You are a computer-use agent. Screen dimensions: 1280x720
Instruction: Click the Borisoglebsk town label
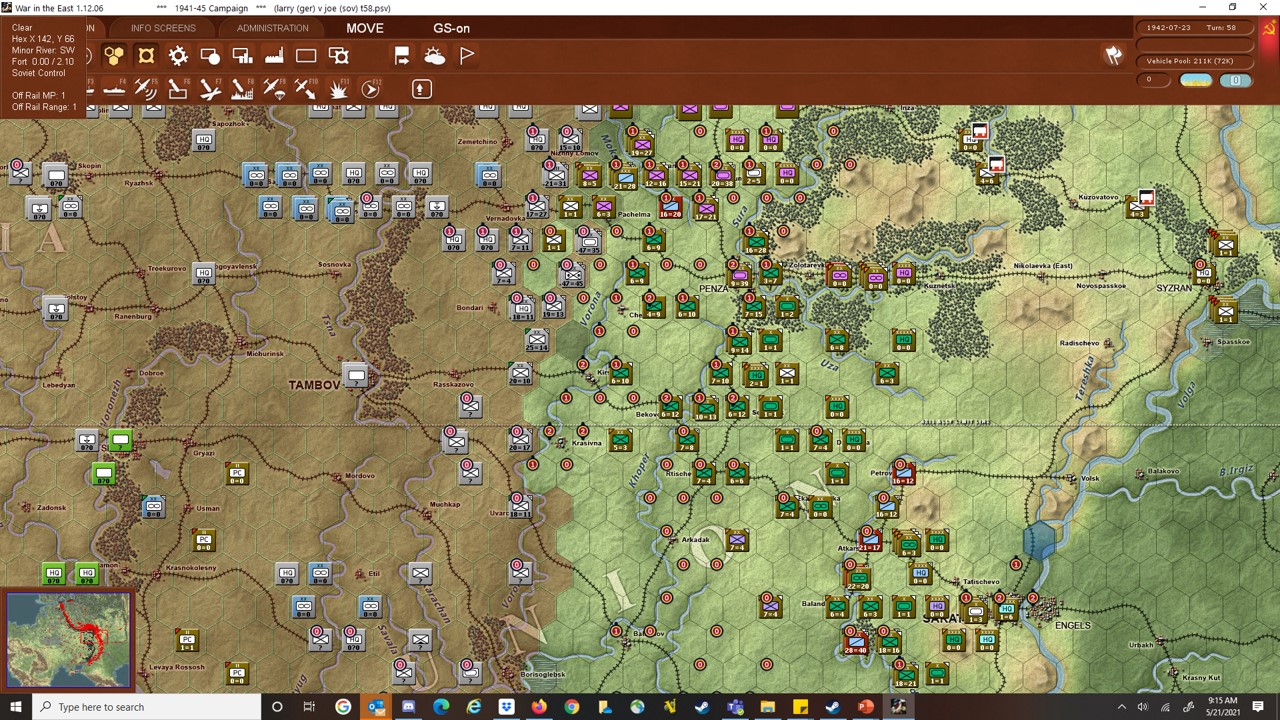[x=543, y=674]
